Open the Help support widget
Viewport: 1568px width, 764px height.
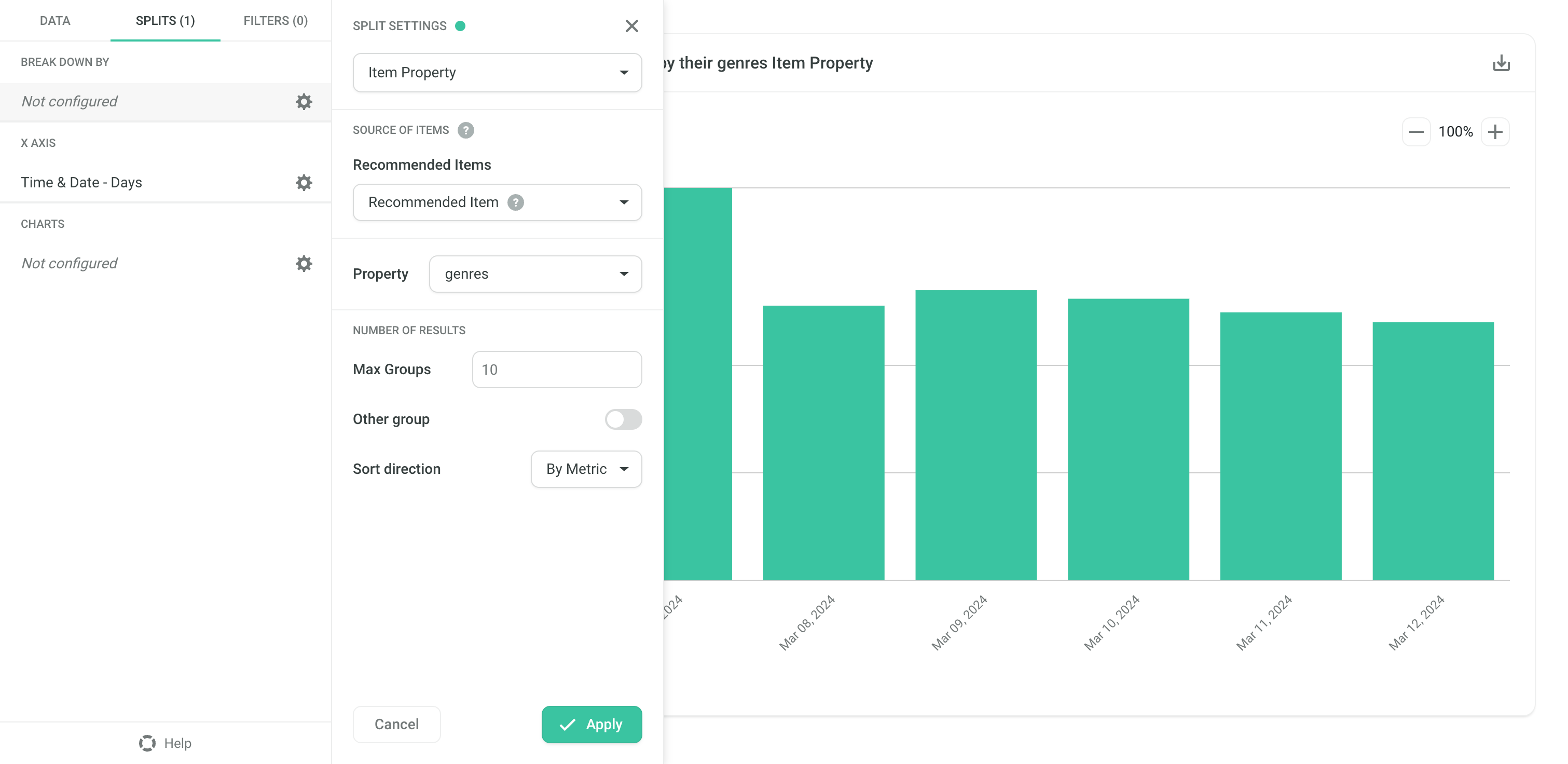[164, 743]
